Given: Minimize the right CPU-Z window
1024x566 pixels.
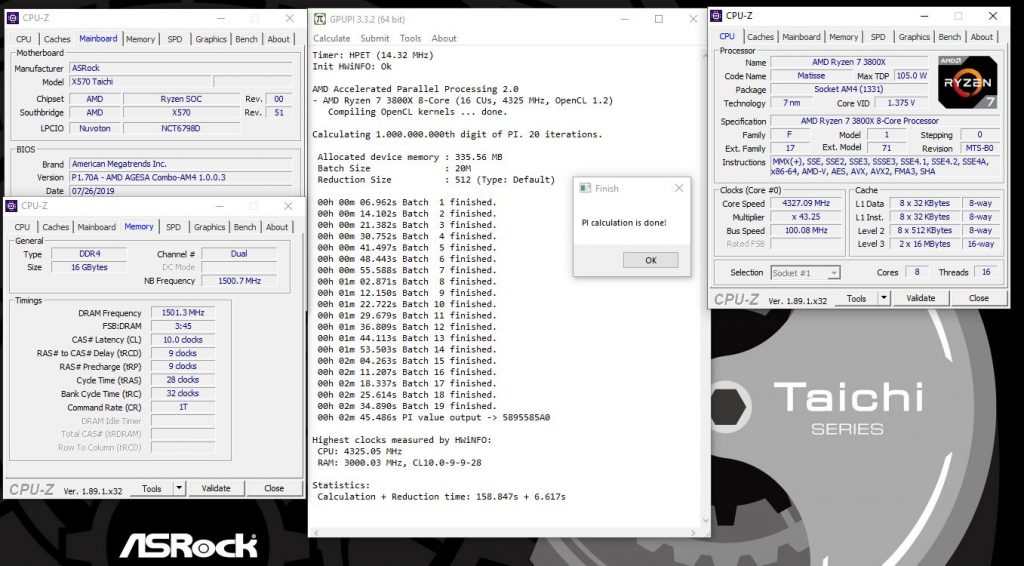Looking at the screenshot, I should [x=924, y=16].
